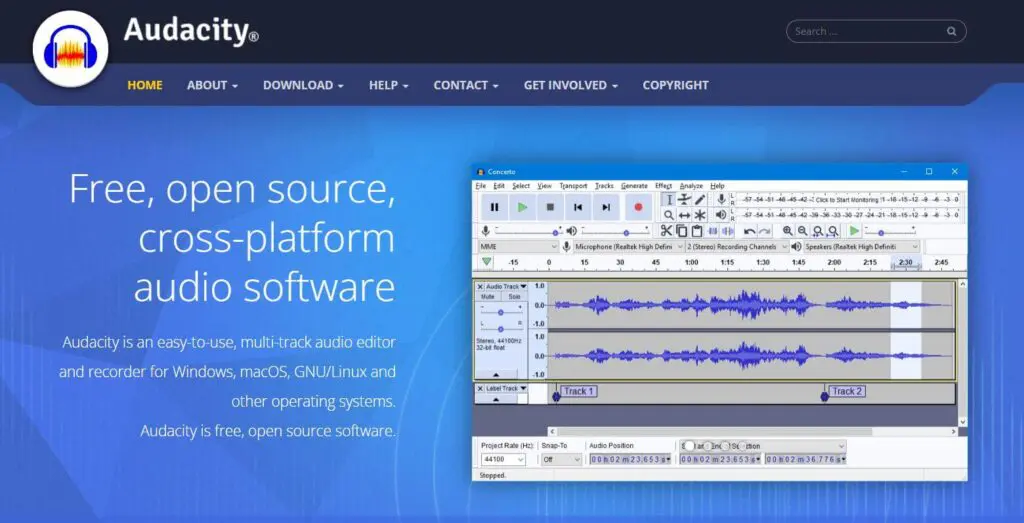Go to the HOME page link
The height and width of the screenshot is (523, 1024).
point(145,85)
